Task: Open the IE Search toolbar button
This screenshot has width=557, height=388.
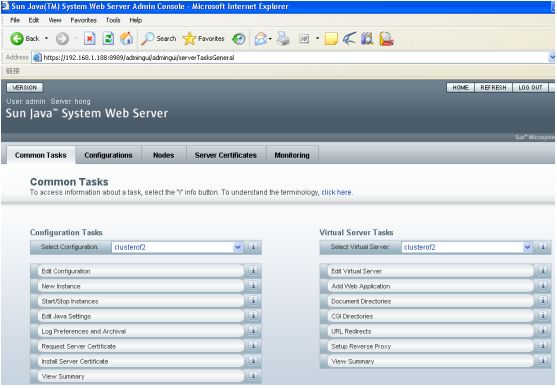Action: [158, 38]
